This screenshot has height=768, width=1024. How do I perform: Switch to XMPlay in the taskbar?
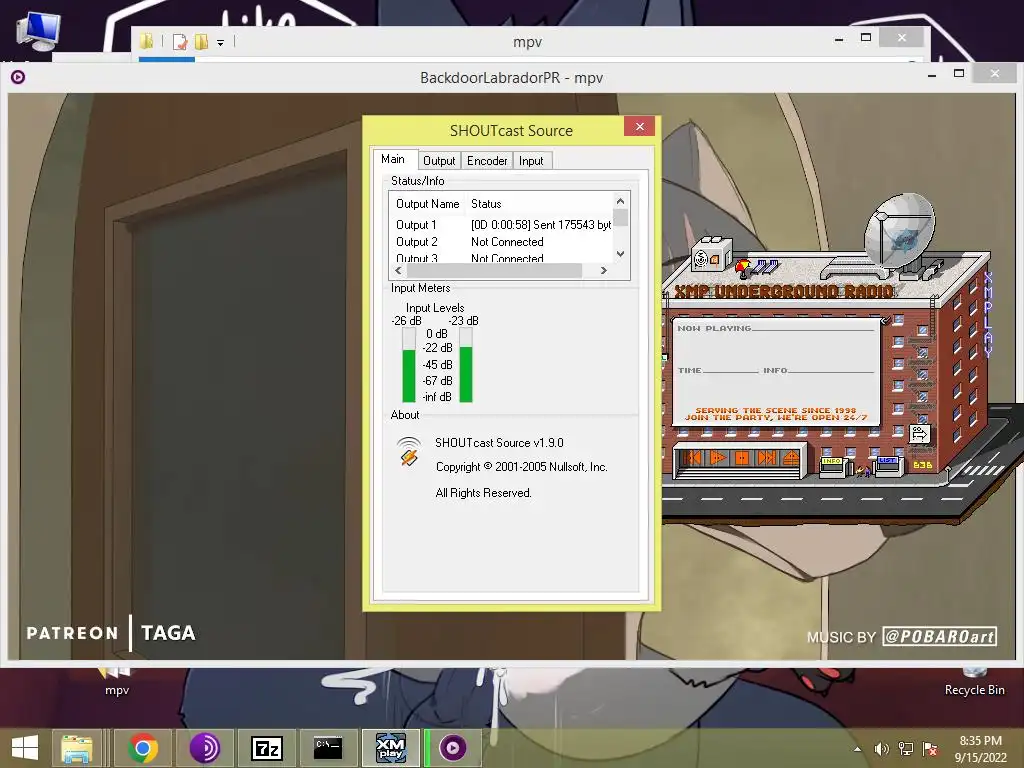tap(391, 748)
